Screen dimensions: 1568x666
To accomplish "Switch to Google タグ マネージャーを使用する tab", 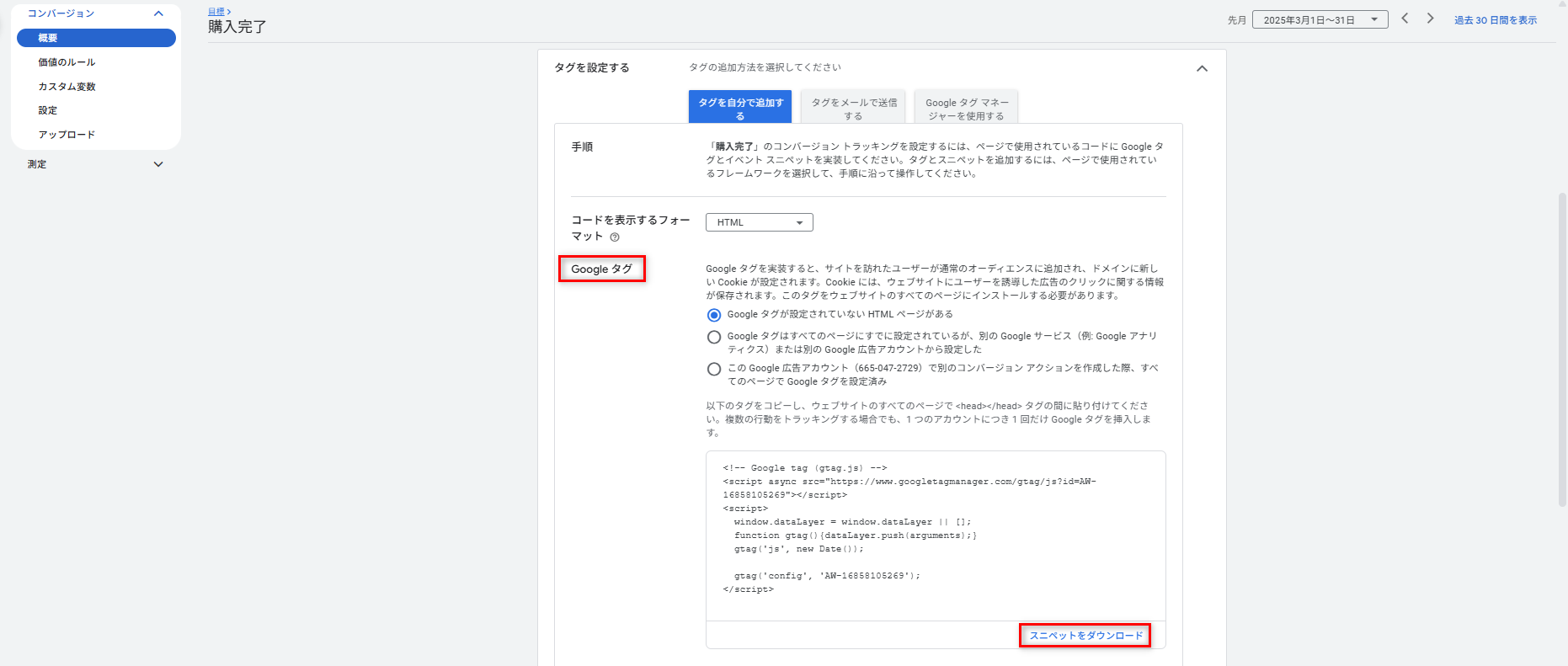I will [x=967, y=107].
